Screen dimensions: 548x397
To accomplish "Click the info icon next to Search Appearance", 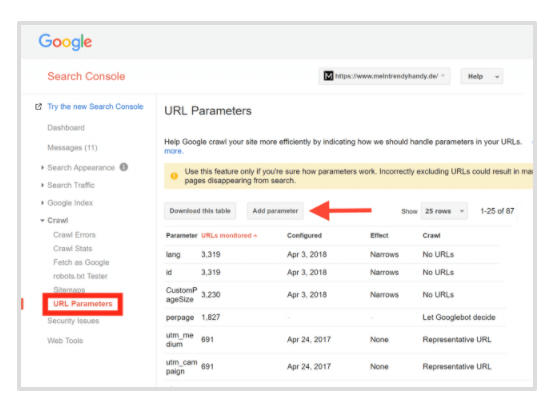I will (124, 167).
